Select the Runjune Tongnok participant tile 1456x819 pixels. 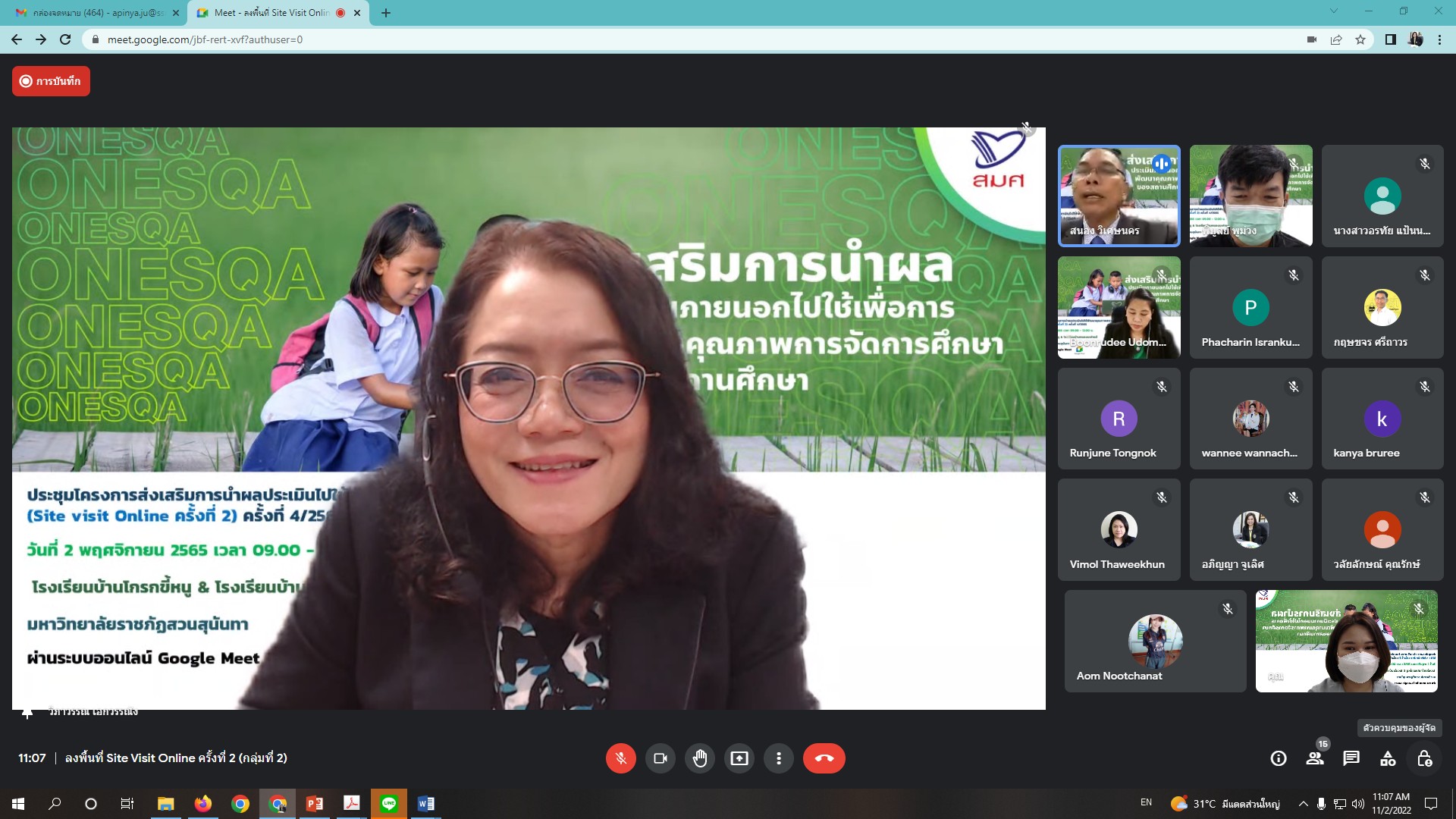click(x=1119, y=419)
